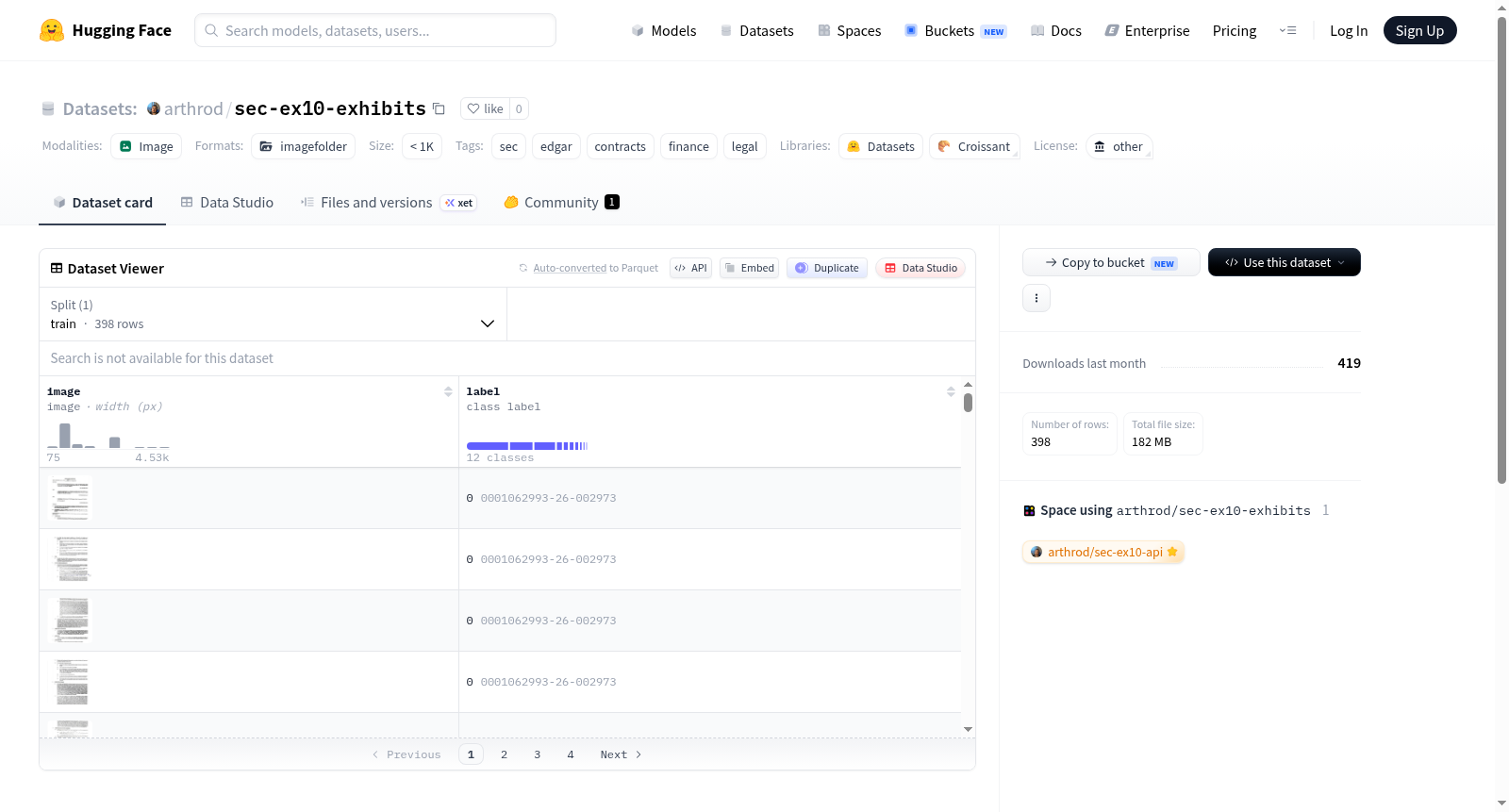1509x812 pixels.
Task: Go to page 4 of results
Action: (x=571, y=754)
